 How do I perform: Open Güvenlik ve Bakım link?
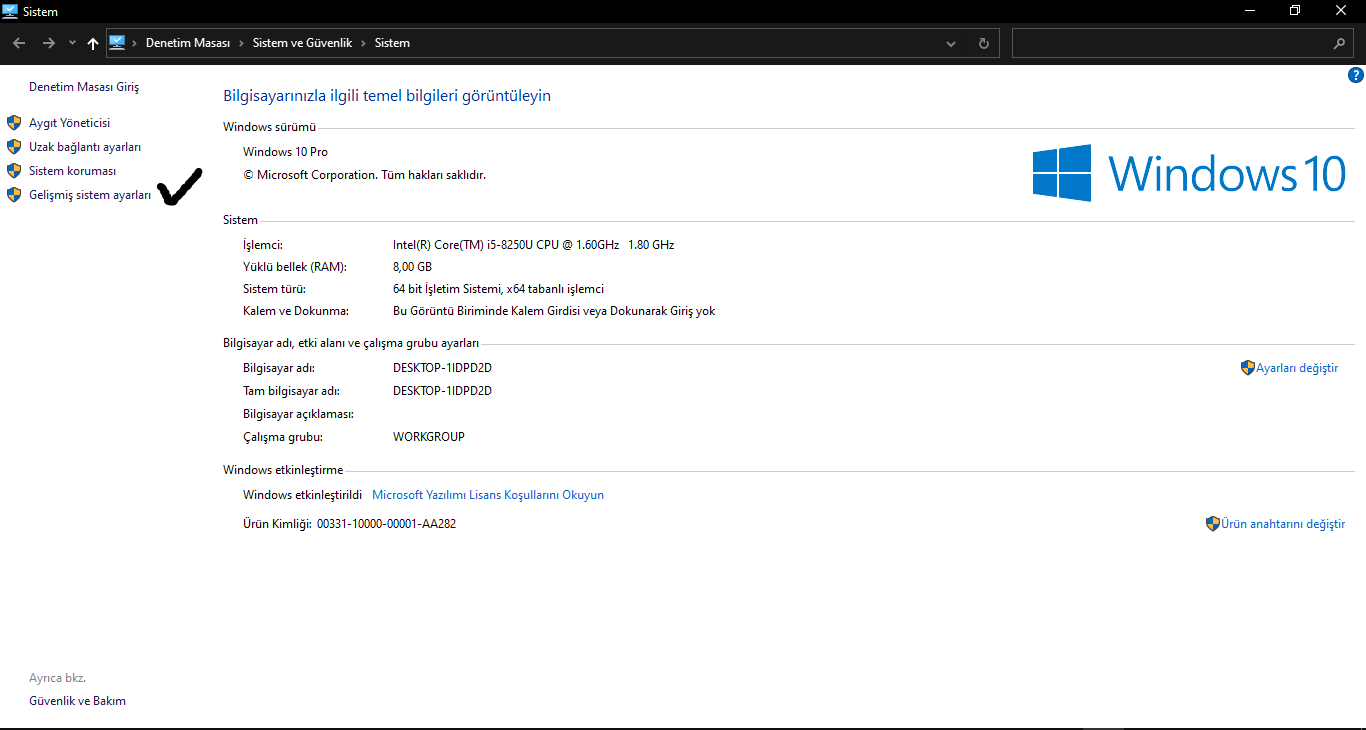pos(78,701)
